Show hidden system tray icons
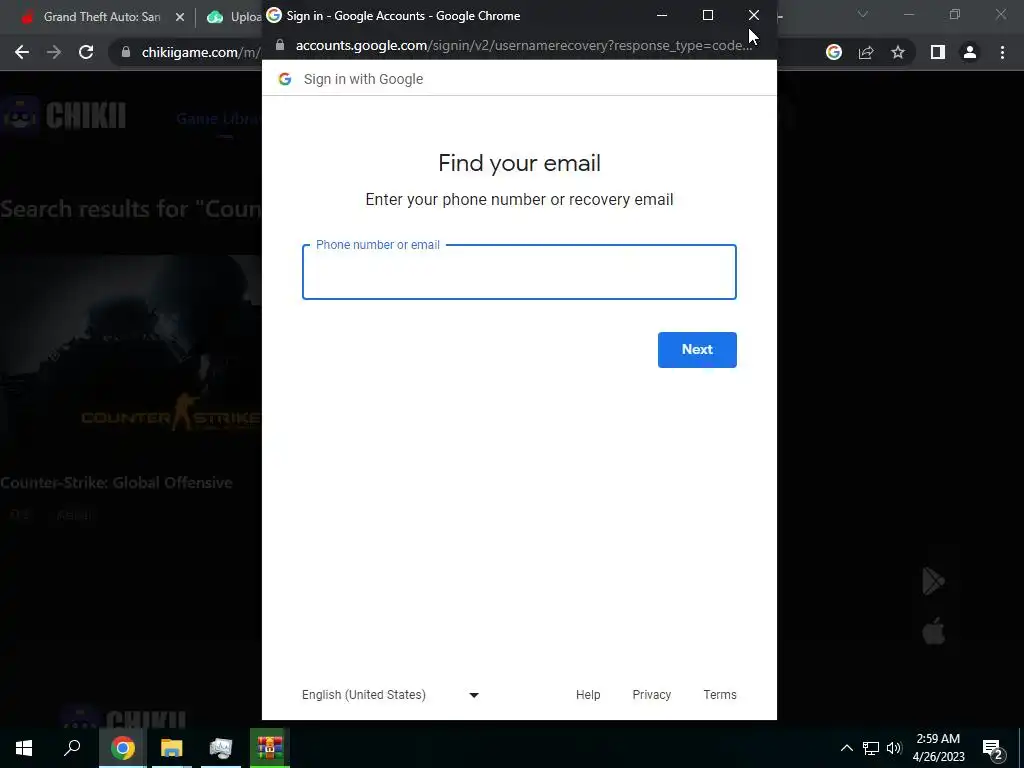Image resolution: width=1024 pixels, height=768 pixels. (x=846, y=748)
